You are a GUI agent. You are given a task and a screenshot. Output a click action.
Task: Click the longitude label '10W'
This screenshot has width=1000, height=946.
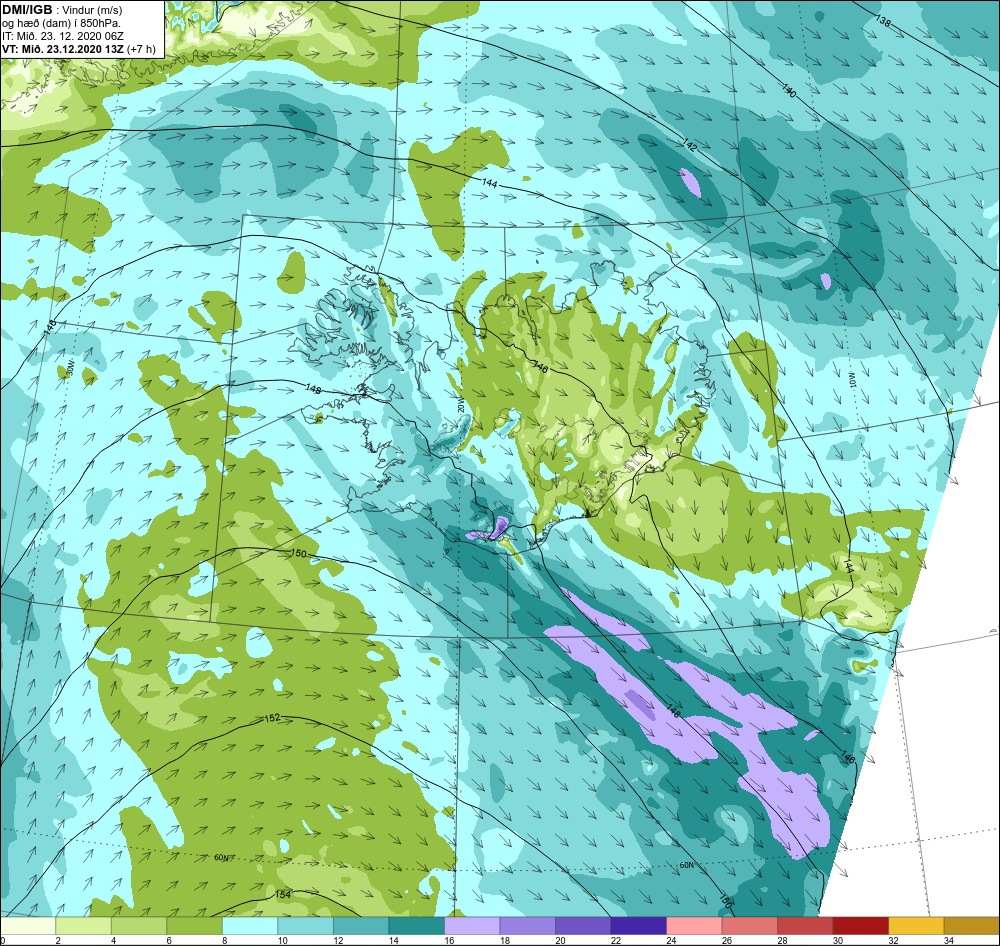coord(851,380)
